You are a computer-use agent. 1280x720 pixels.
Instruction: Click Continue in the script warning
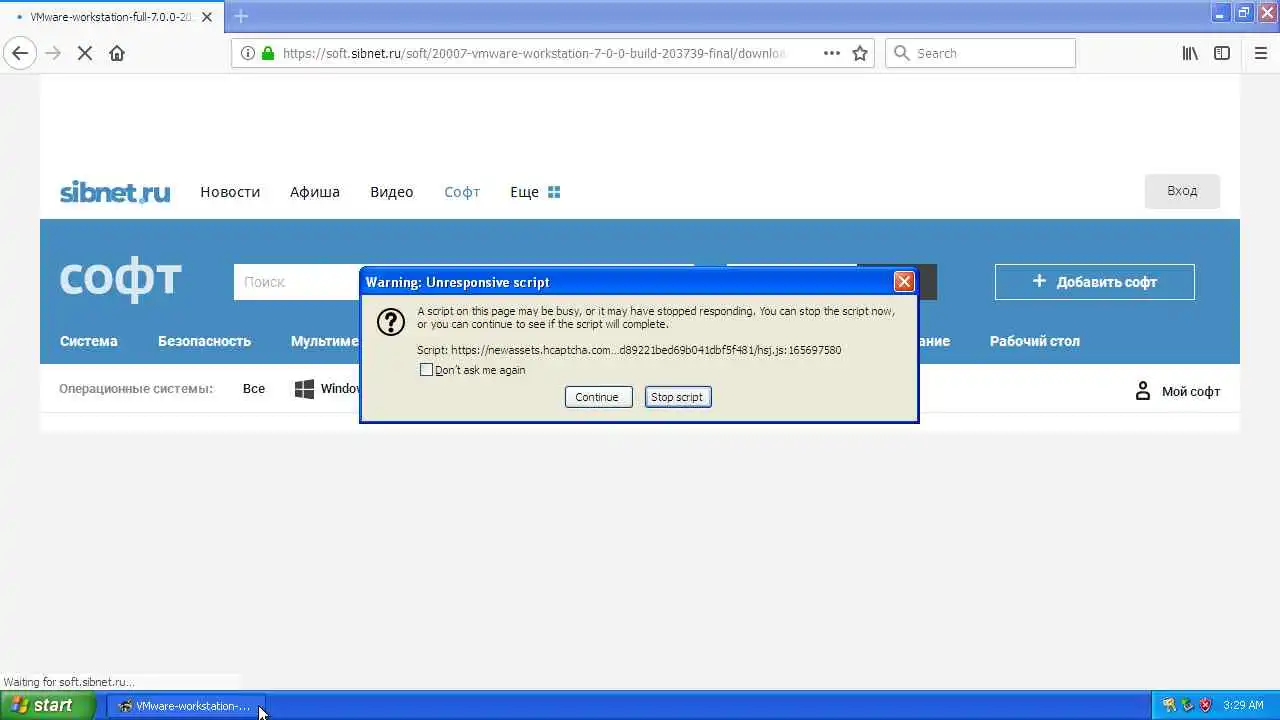(x=598, y=397)
